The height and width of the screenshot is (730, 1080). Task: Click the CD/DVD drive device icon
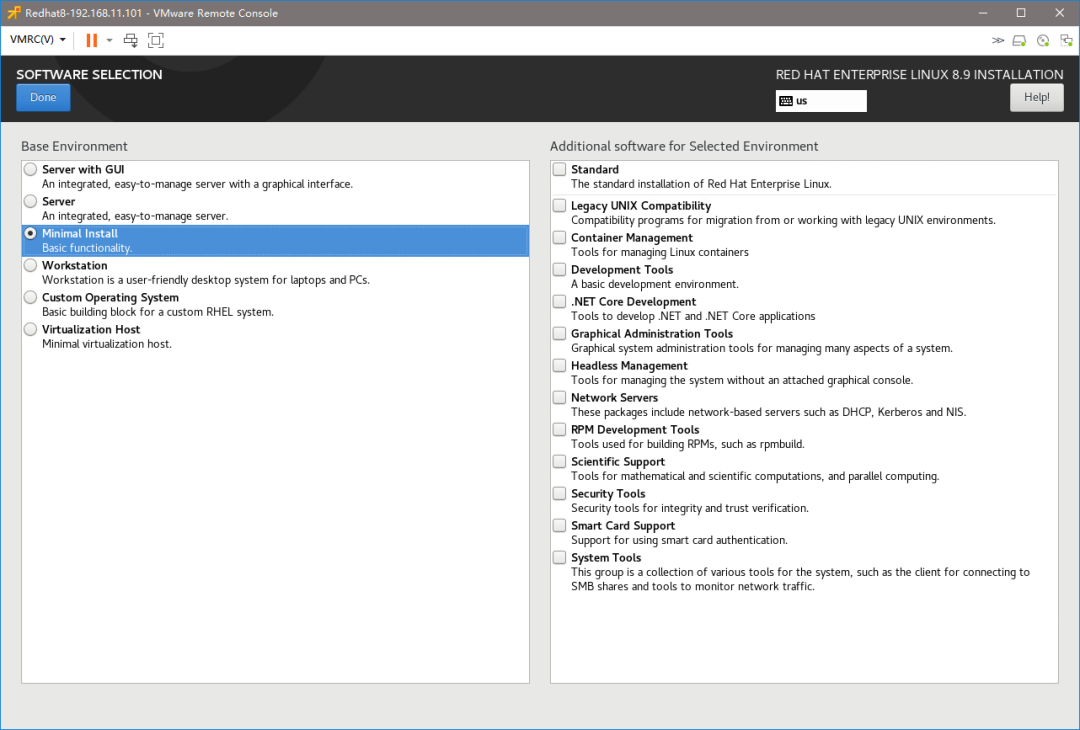tap(1043, 41)
